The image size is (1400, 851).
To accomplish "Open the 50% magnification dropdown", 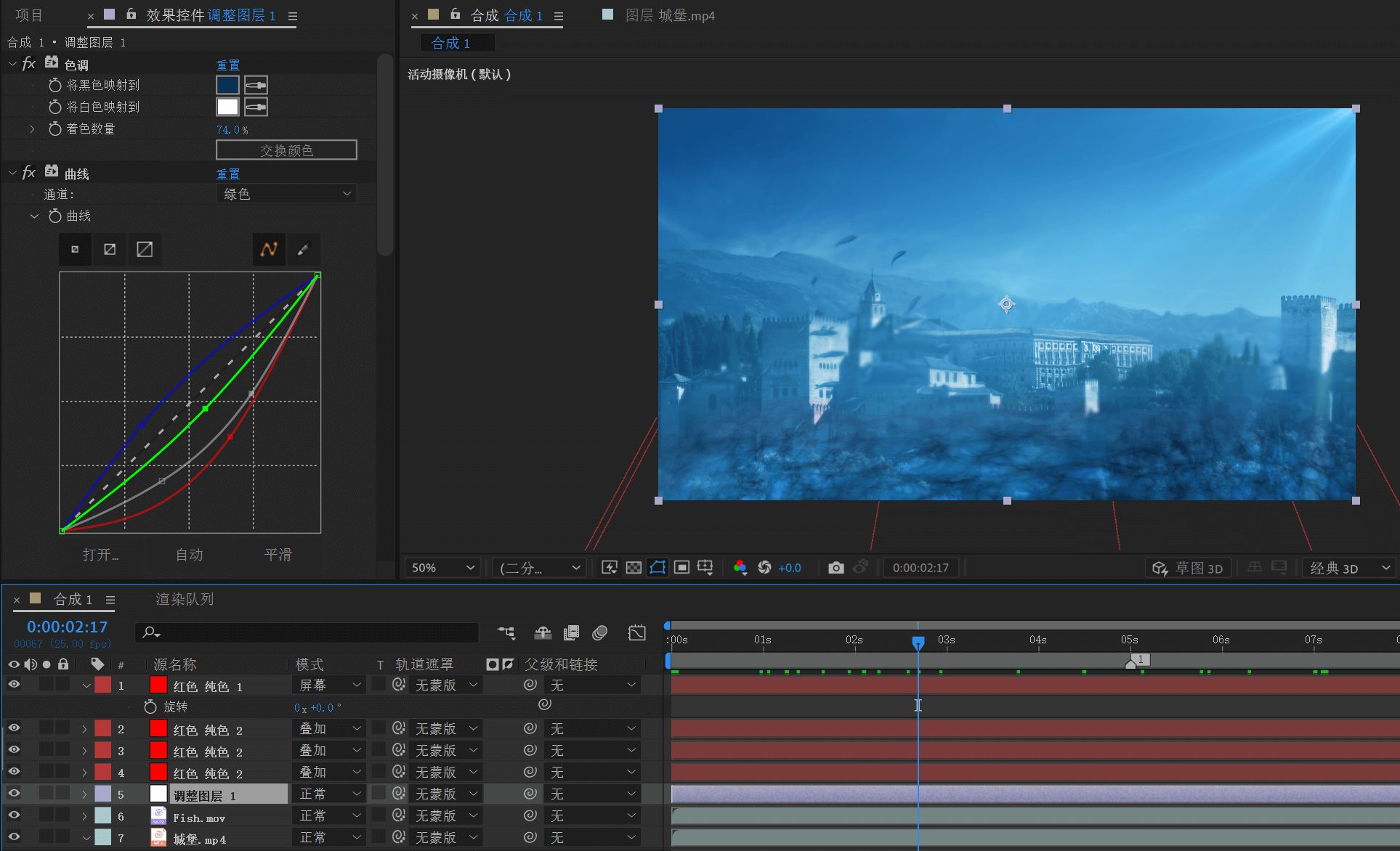I will tap(442, 568).
